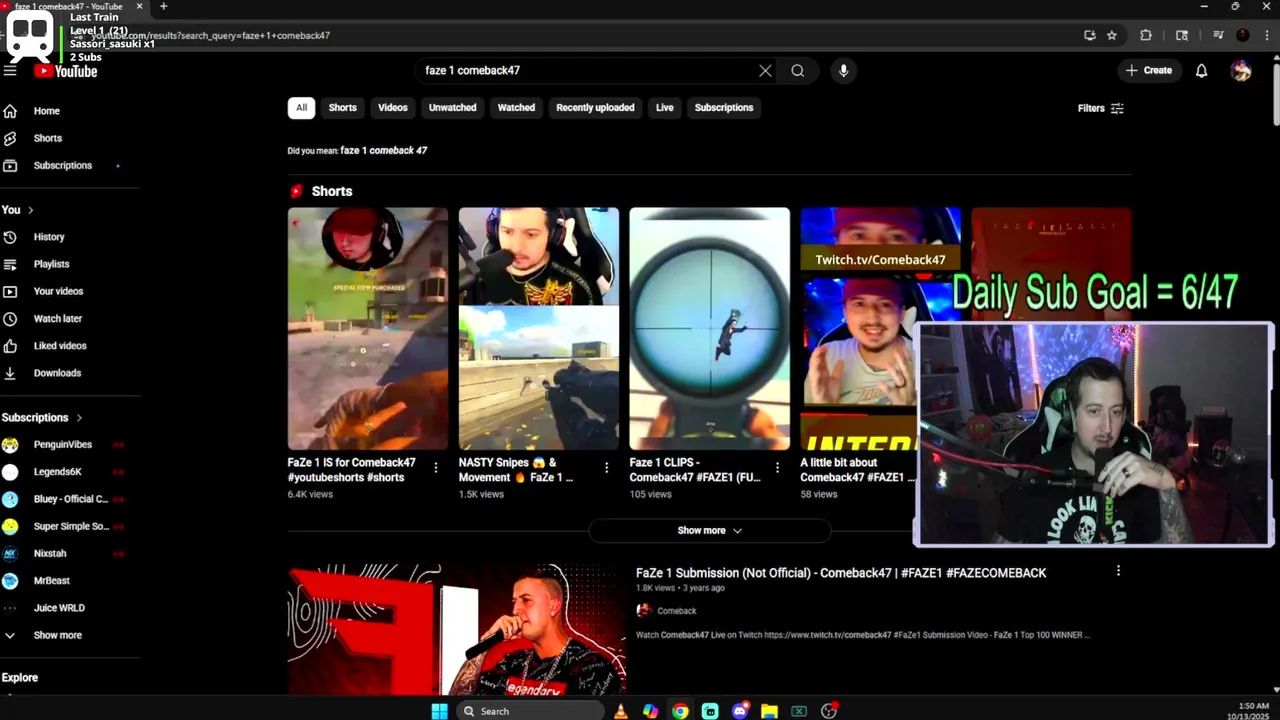
Task: Open Subscriptions in the sidebar
Action: [63, 165]
